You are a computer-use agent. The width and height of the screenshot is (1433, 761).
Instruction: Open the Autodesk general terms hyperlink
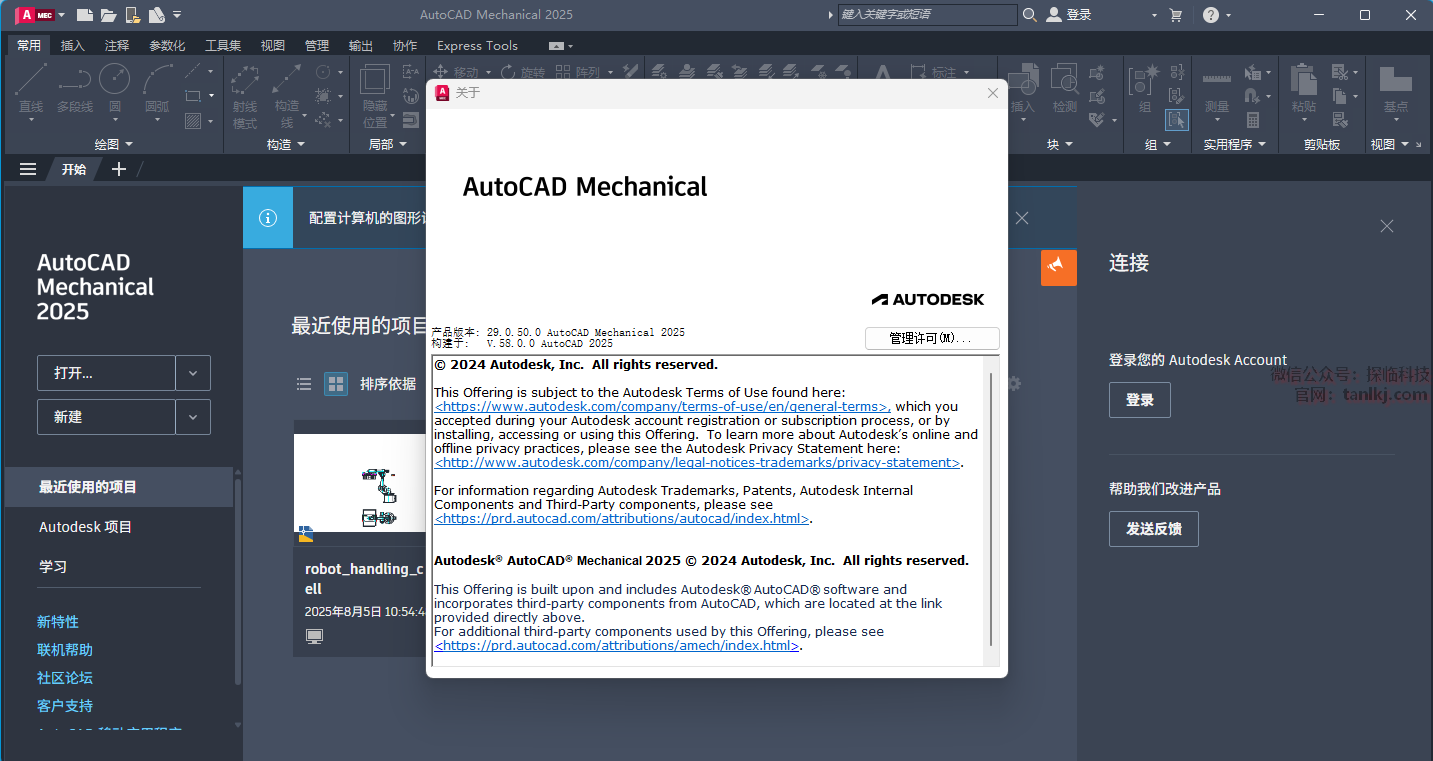click(662, 407)
